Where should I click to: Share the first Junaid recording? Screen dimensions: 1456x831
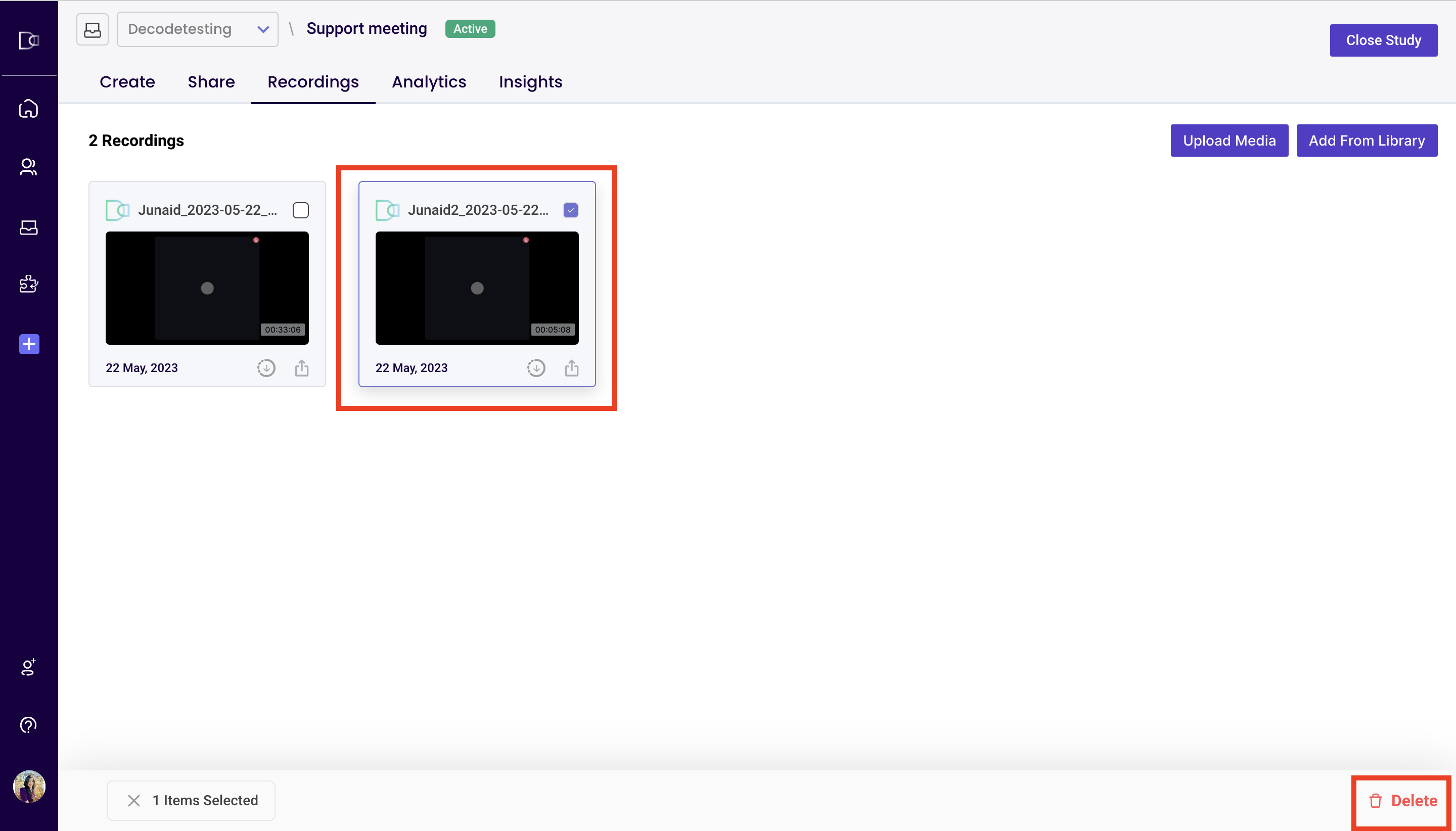302,368
